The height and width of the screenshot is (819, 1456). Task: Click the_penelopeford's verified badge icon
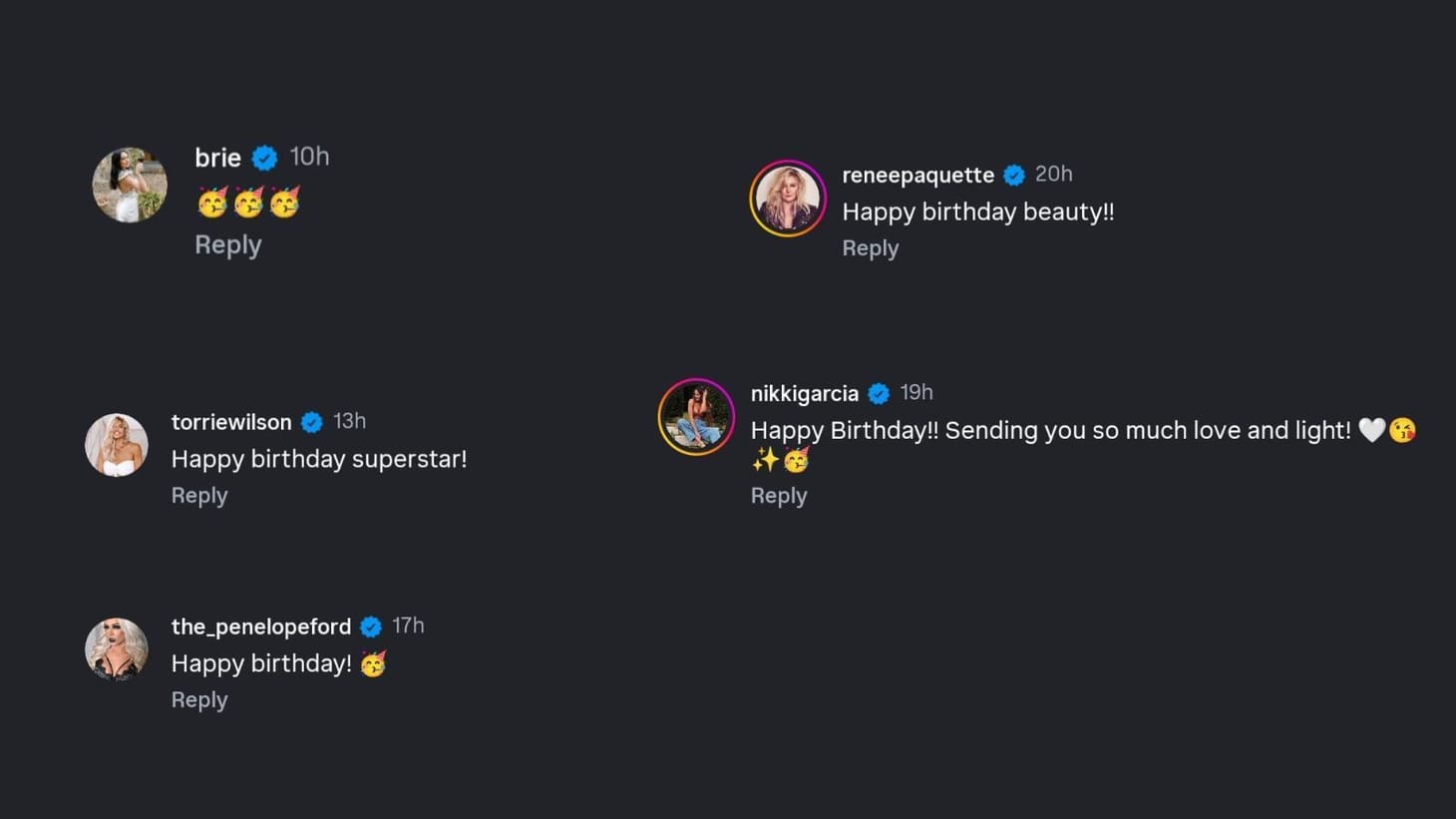pyautogui.click(x=370, y=626)
